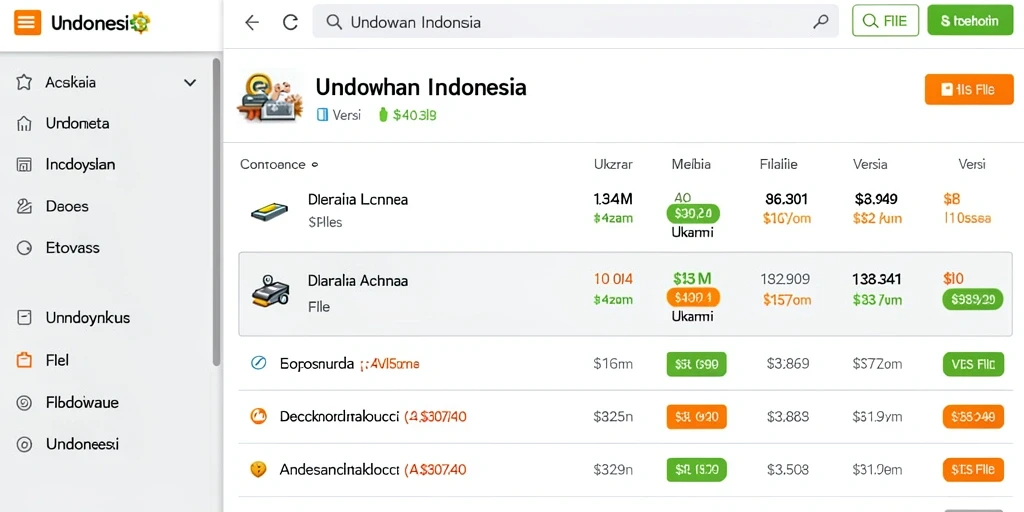The image size is (1024, 512).
Task: Click the green VES FllE button in Eoposnurda row
Action: point(973,364)
